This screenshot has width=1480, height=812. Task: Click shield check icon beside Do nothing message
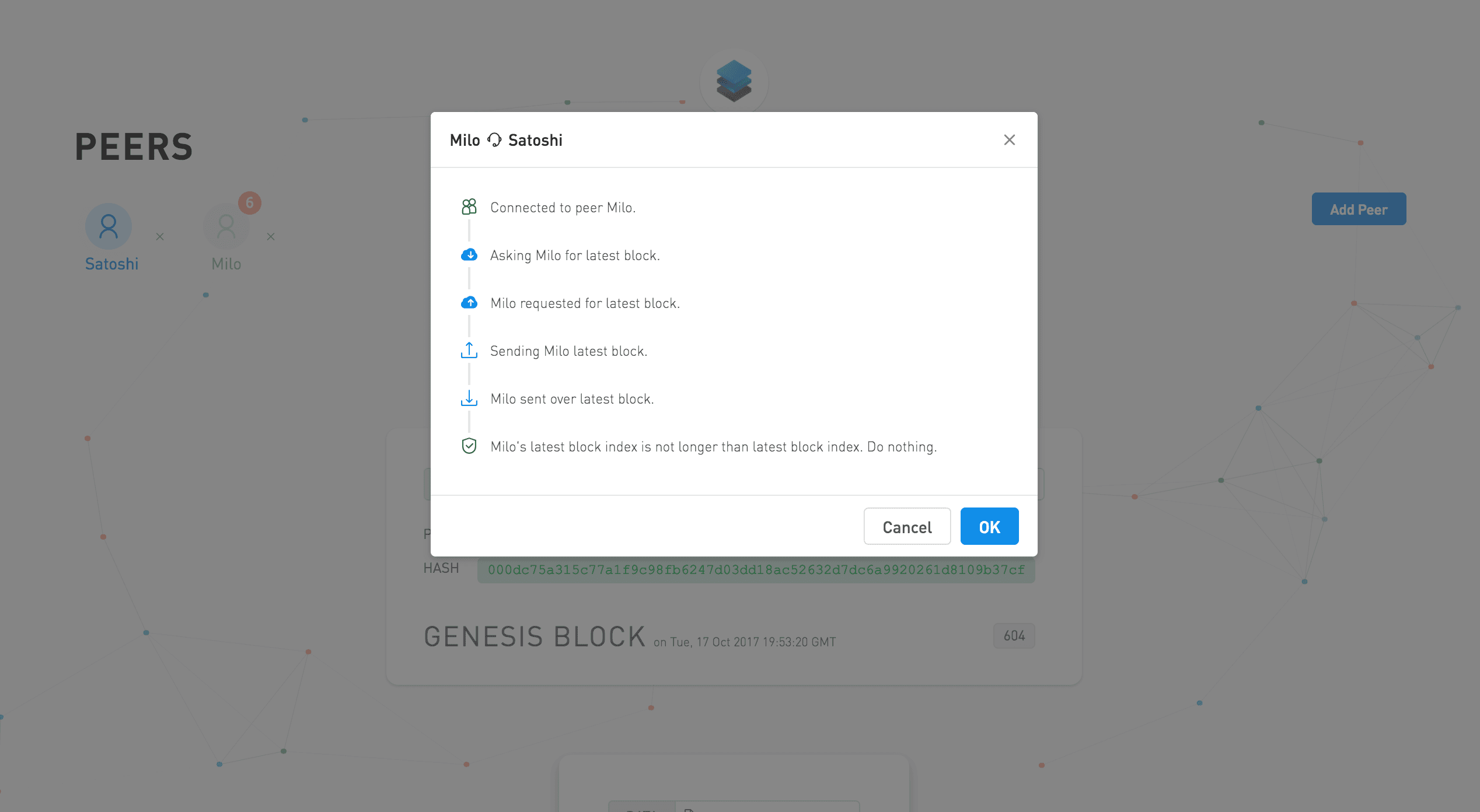tap(469, 446)
